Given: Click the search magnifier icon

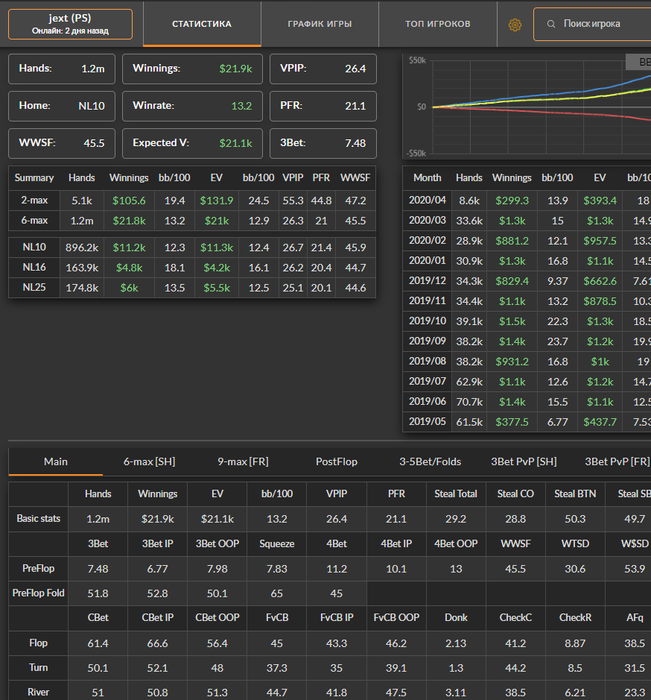Looking at the screenshot, I should point(551,24).
